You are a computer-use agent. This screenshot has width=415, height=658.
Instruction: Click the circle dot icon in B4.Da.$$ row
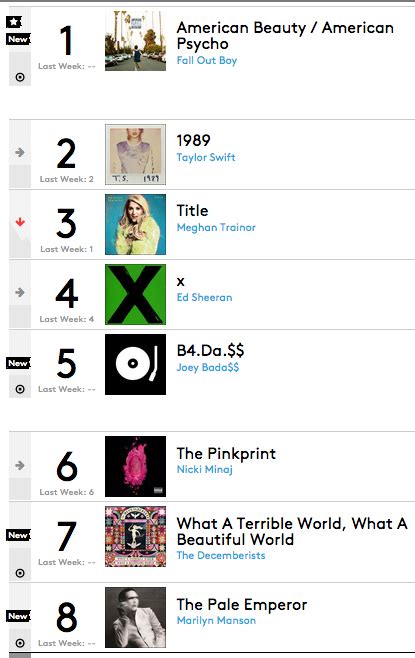(x=20, y=389)
